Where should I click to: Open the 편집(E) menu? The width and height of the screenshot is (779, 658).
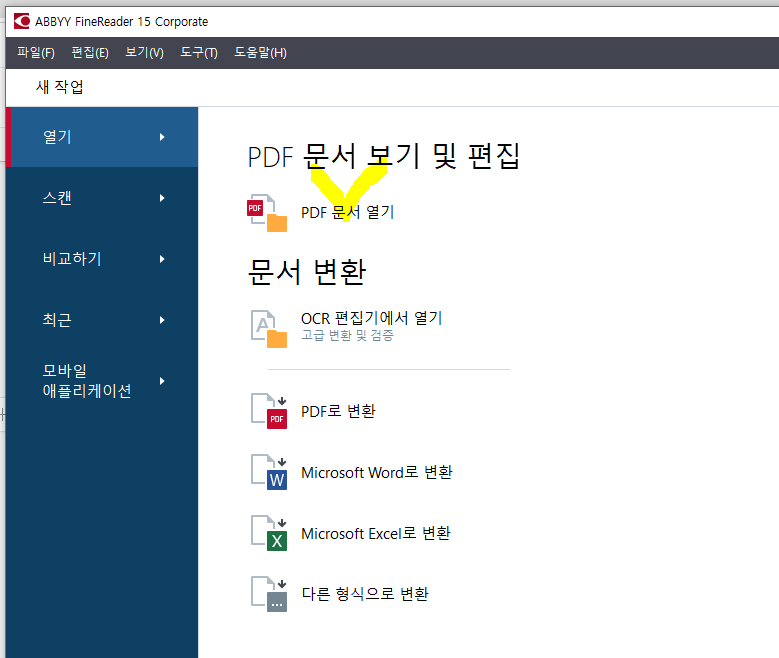[x=90, y=52]
